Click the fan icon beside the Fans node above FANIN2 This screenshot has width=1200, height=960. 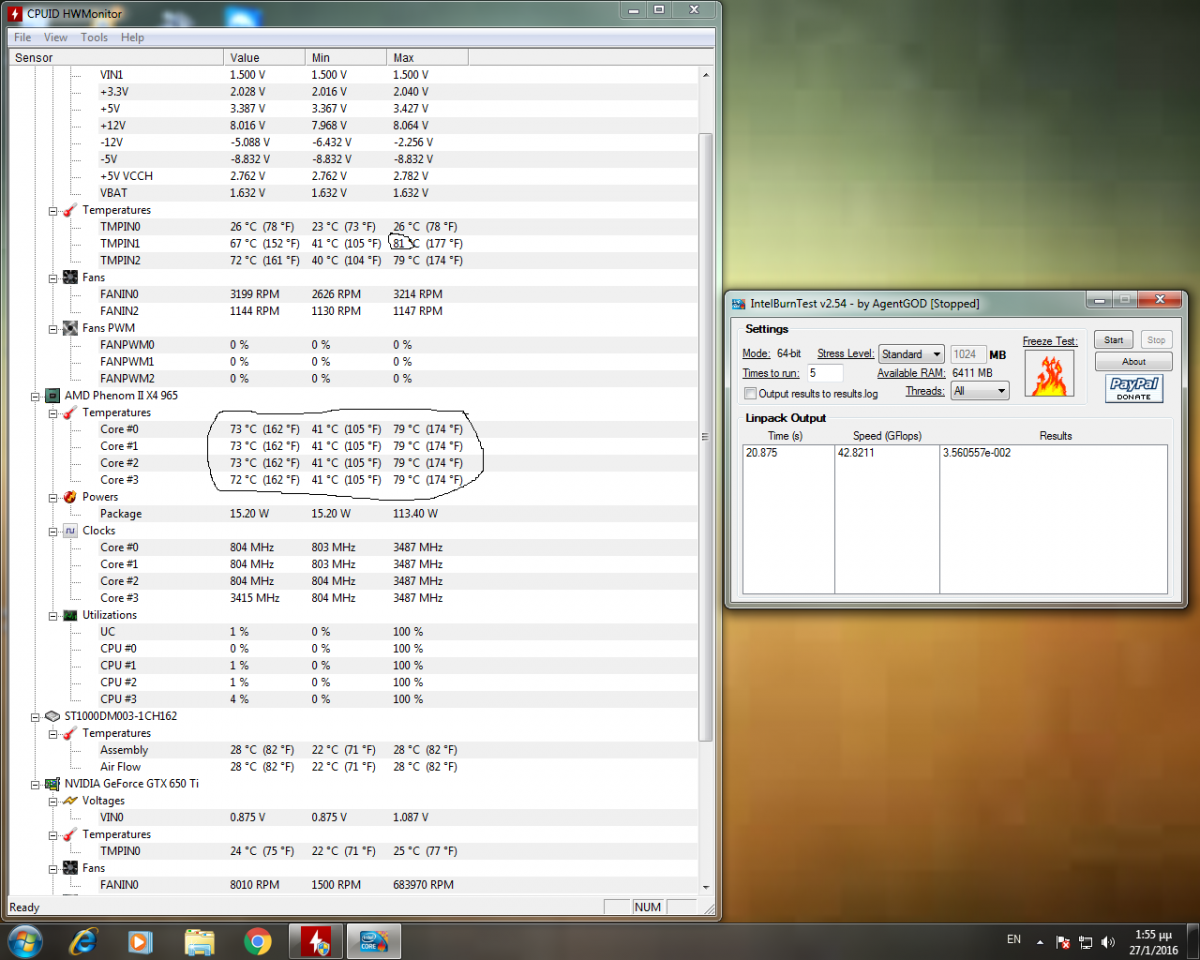tap(70, 277)
